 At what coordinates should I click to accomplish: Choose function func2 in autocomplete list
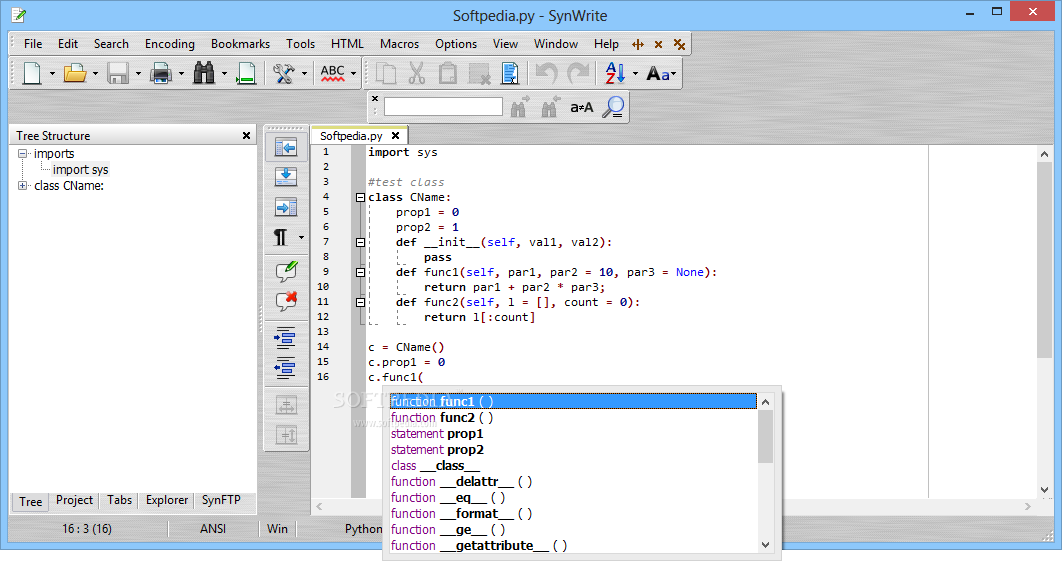[x=574, y=417]
